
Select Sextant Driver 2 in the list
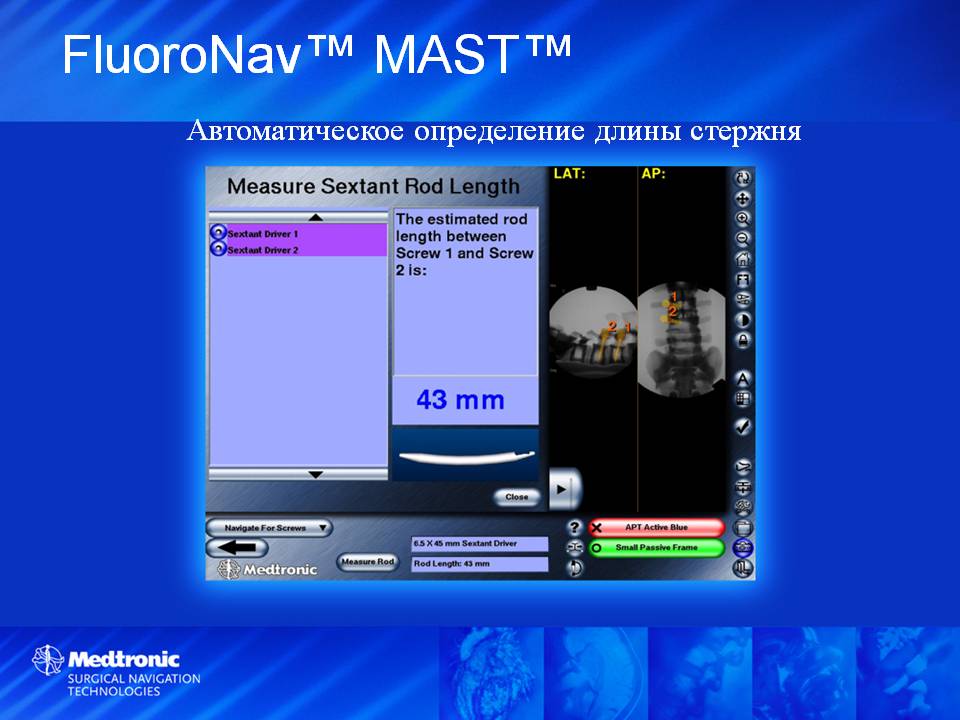(x=299, y=249)
